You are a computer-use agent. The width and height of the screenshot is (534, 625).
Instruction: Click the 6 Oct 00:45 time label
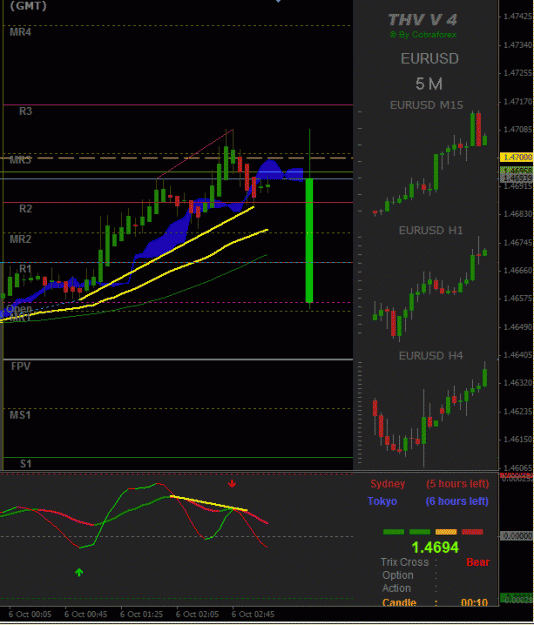[x=86, y=614]
